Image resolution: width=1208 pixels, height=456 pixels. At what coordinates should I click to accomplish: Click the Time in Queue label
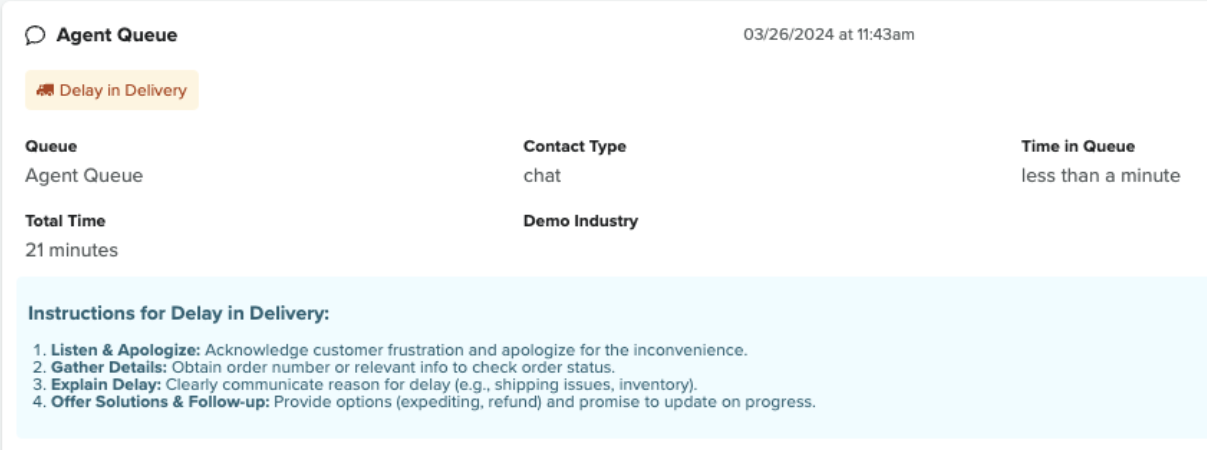coord(1077,146)
